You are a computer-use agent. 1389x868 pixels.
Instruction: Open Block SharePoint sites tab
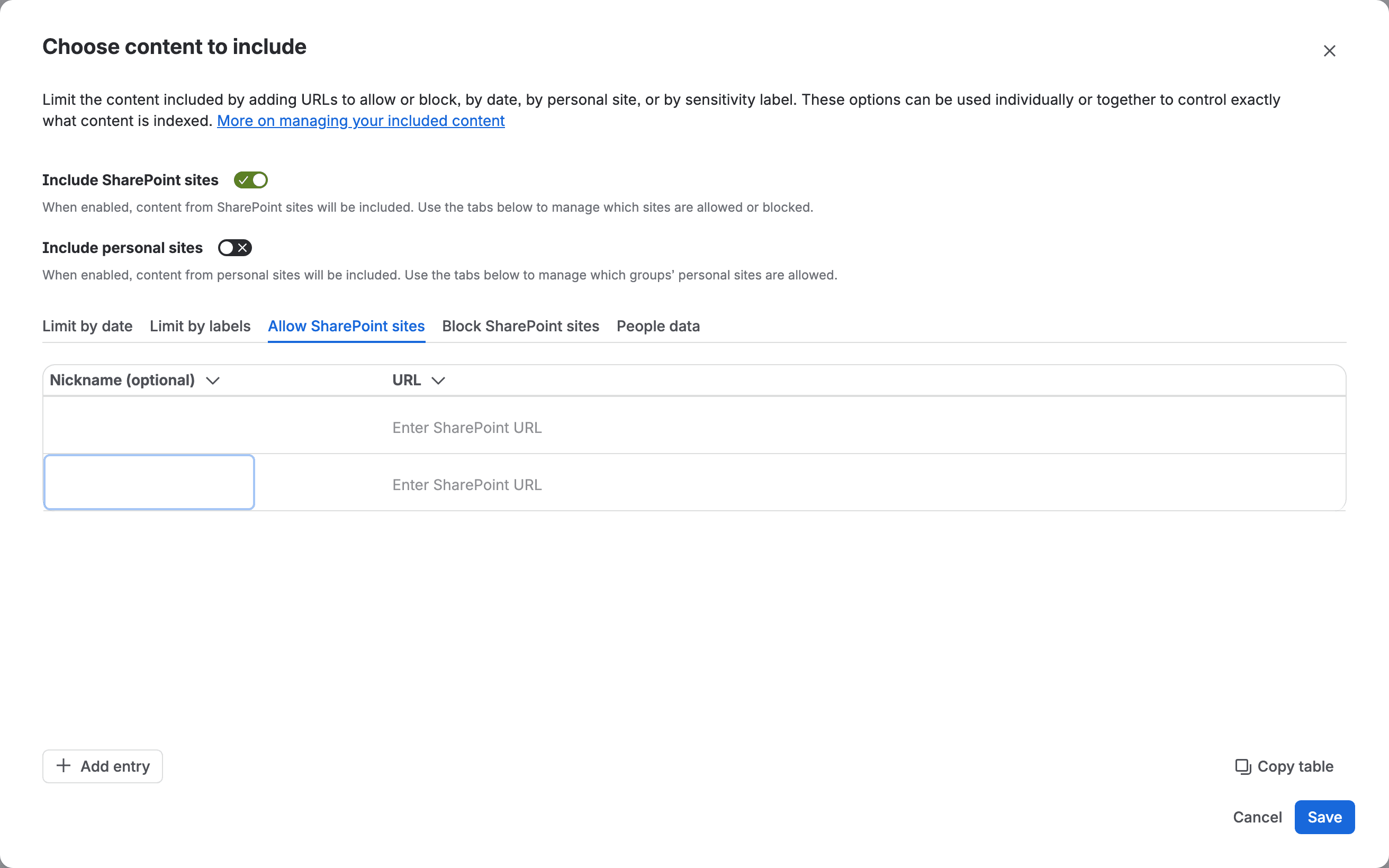520,326
